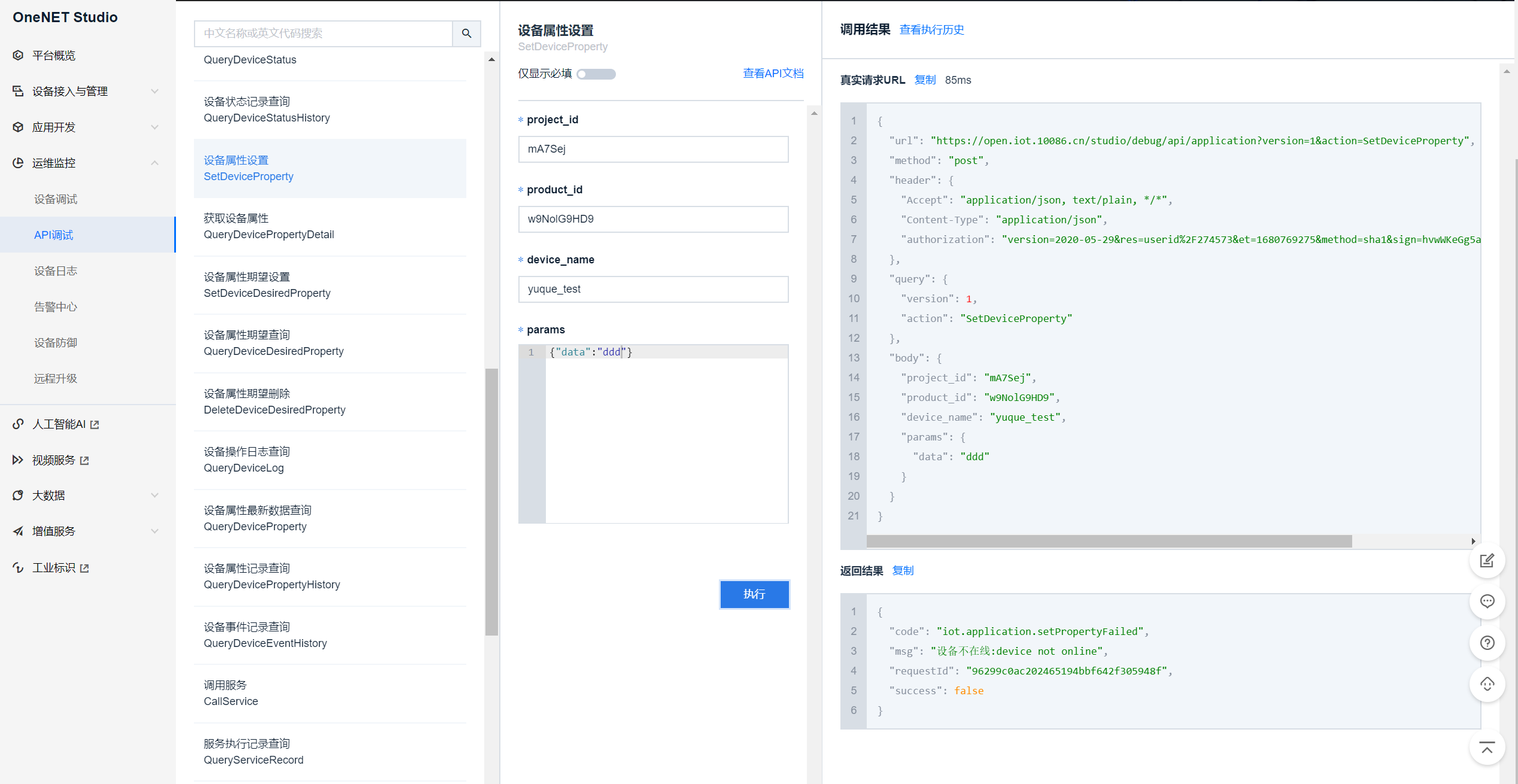Click the 执行 button
1518x784 pixels.
tap(754, 594)
